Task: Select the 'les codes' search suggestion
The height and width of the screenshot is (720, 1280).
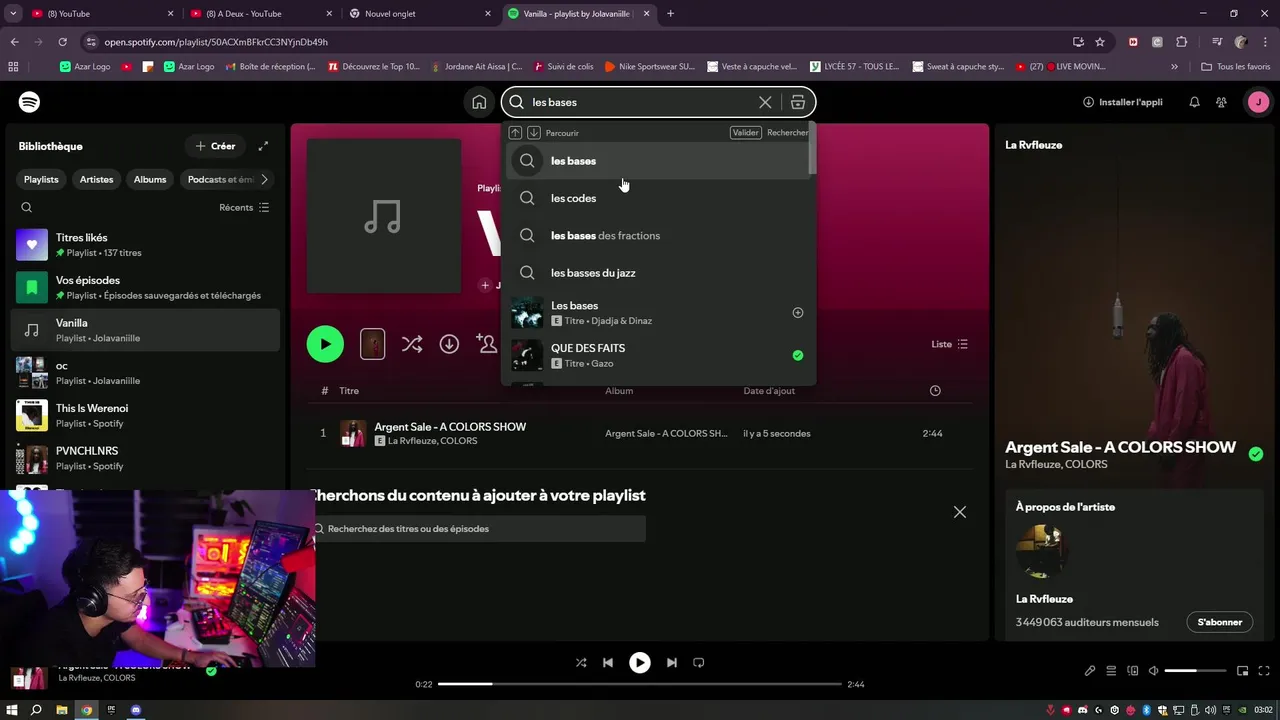Action: click(658, 198)
